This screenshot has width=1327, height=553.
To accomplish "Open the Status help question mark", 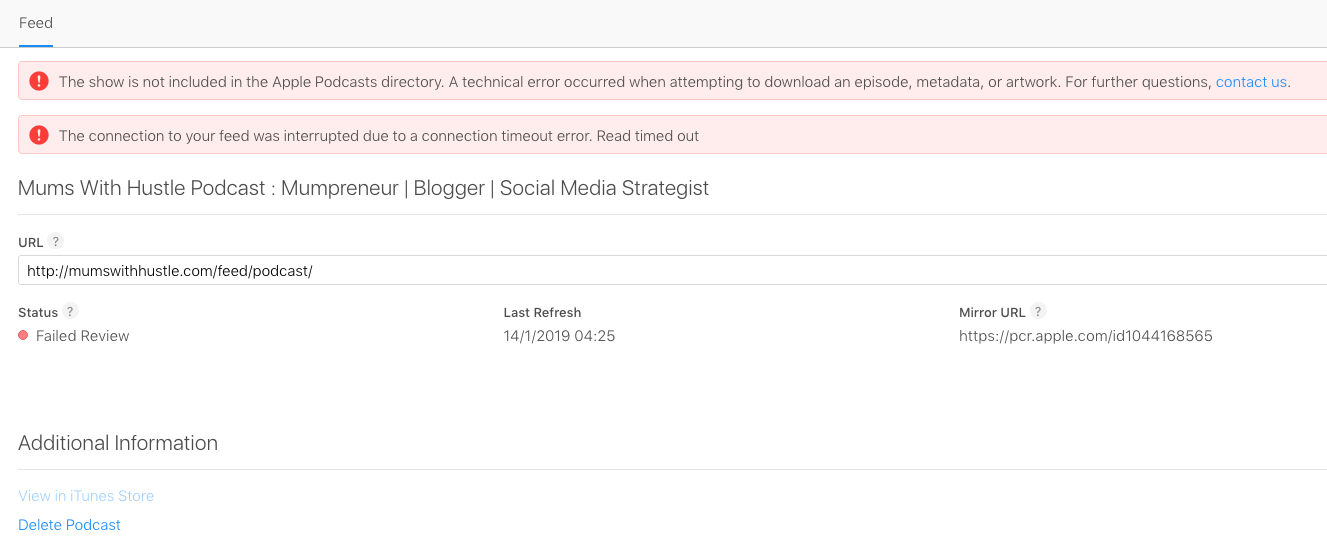I will pyautogui.click(x=70, y=312).
